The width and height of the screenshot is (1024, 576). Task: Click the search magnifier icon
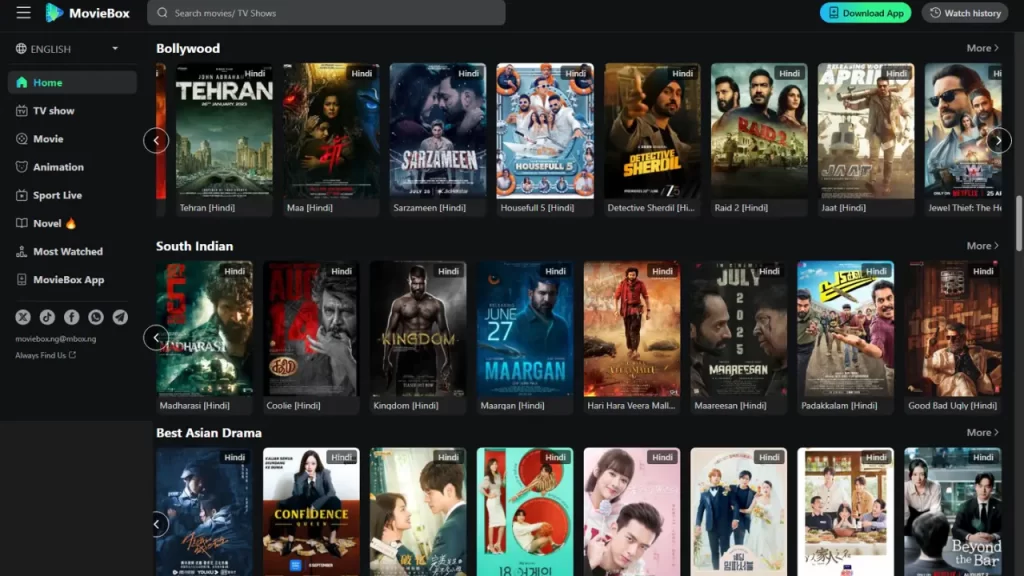(x=162, y=12)
